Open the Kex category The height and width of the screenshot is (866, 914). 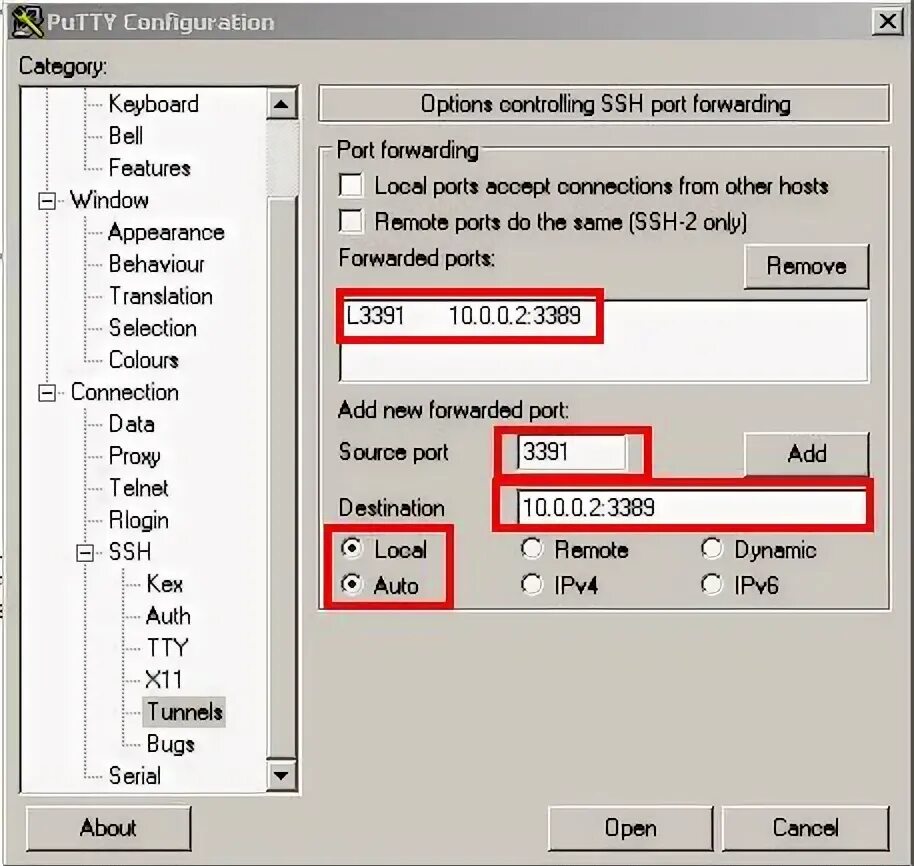(x=165, y=584)
